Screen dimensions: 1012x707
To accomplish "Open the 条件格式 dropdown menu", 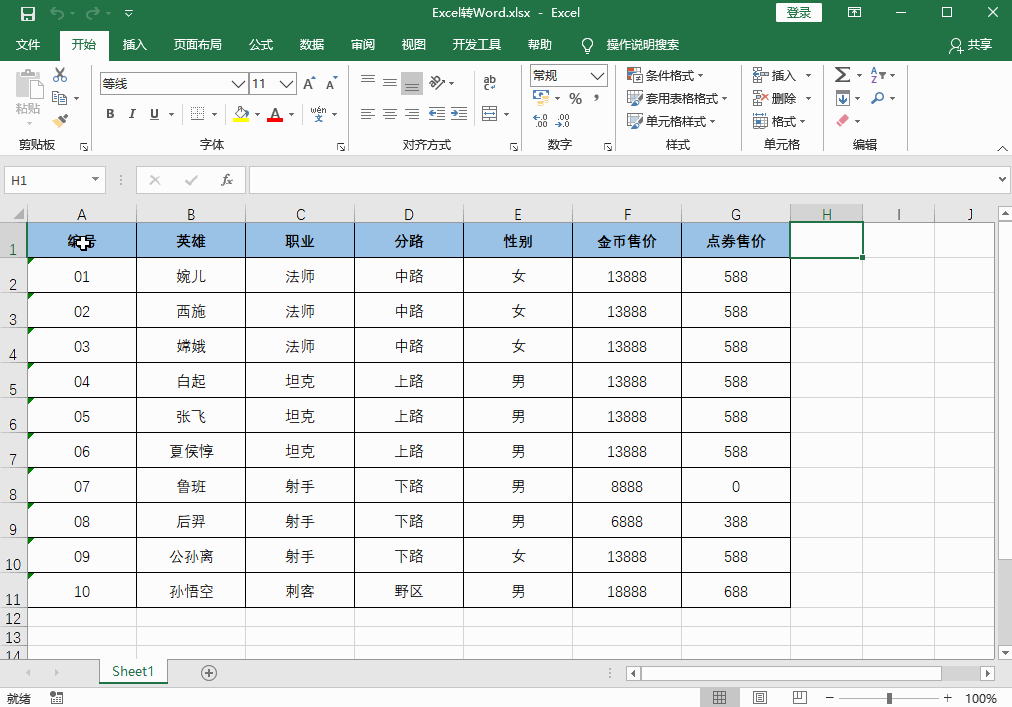I will 666,76.
